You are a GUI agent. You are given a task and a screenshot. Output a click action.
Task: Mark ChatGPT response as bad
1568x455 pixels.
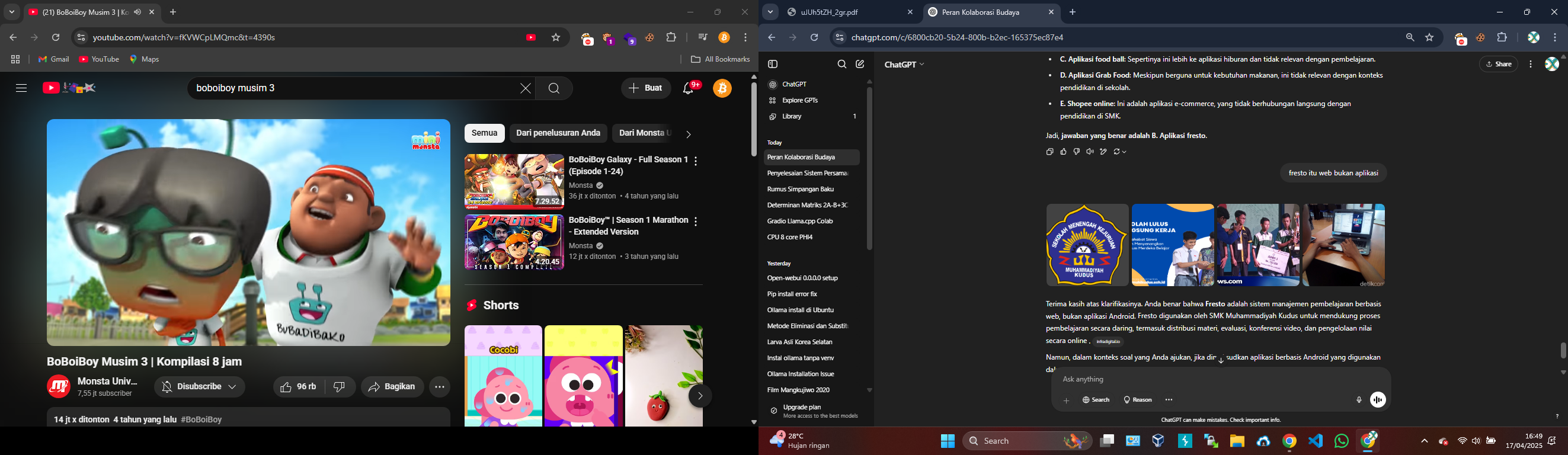1077,152
